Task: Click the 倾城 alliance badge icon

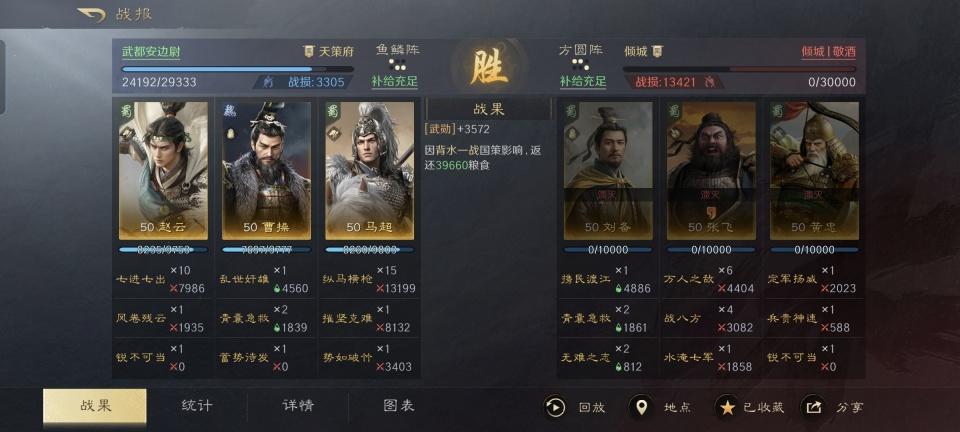Action: 658,51
